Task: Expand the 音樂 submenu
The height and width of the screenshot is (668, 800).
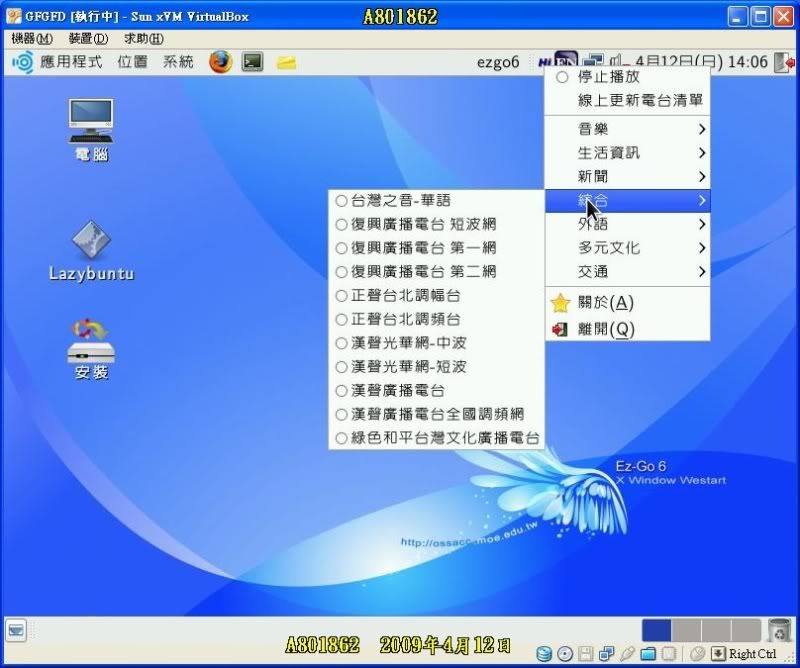Action: pos(627,129)
